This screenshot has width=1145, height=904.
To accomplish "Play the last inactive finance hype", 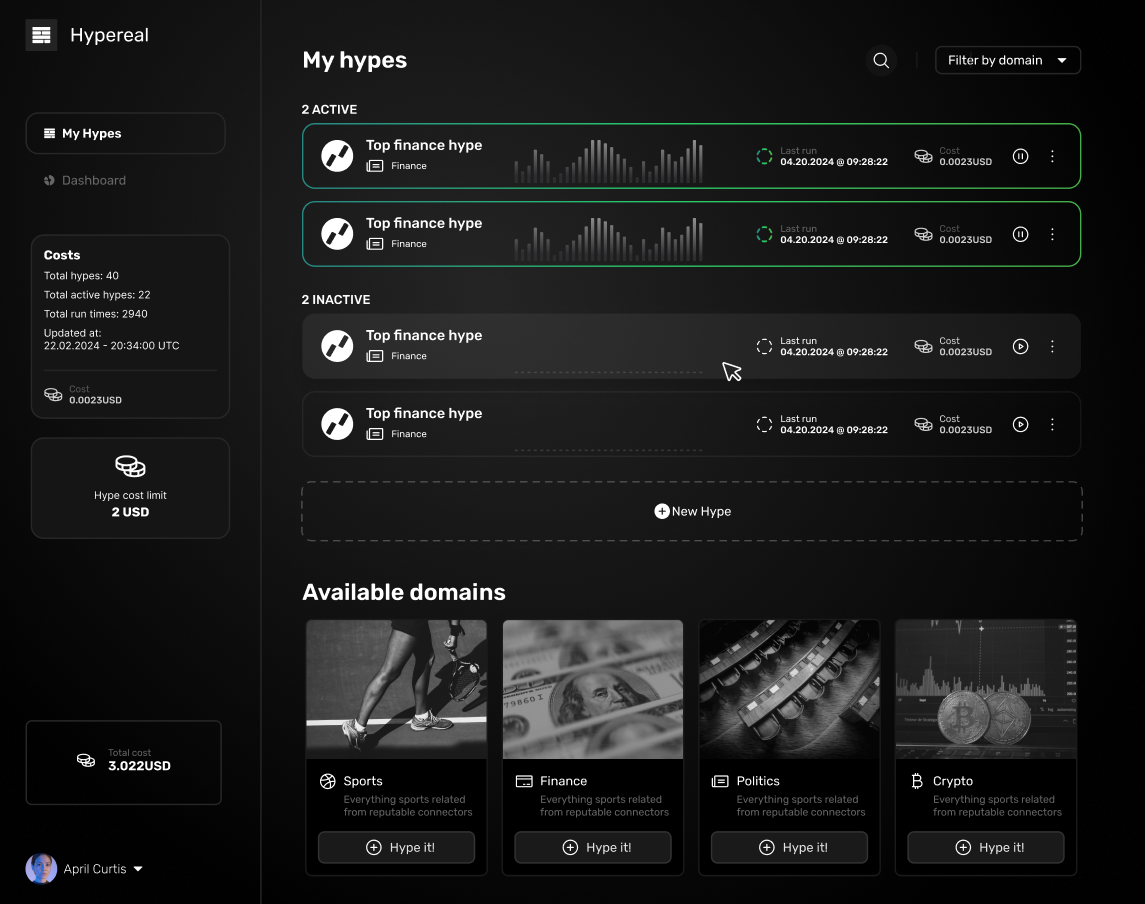I will (1020, 424).
